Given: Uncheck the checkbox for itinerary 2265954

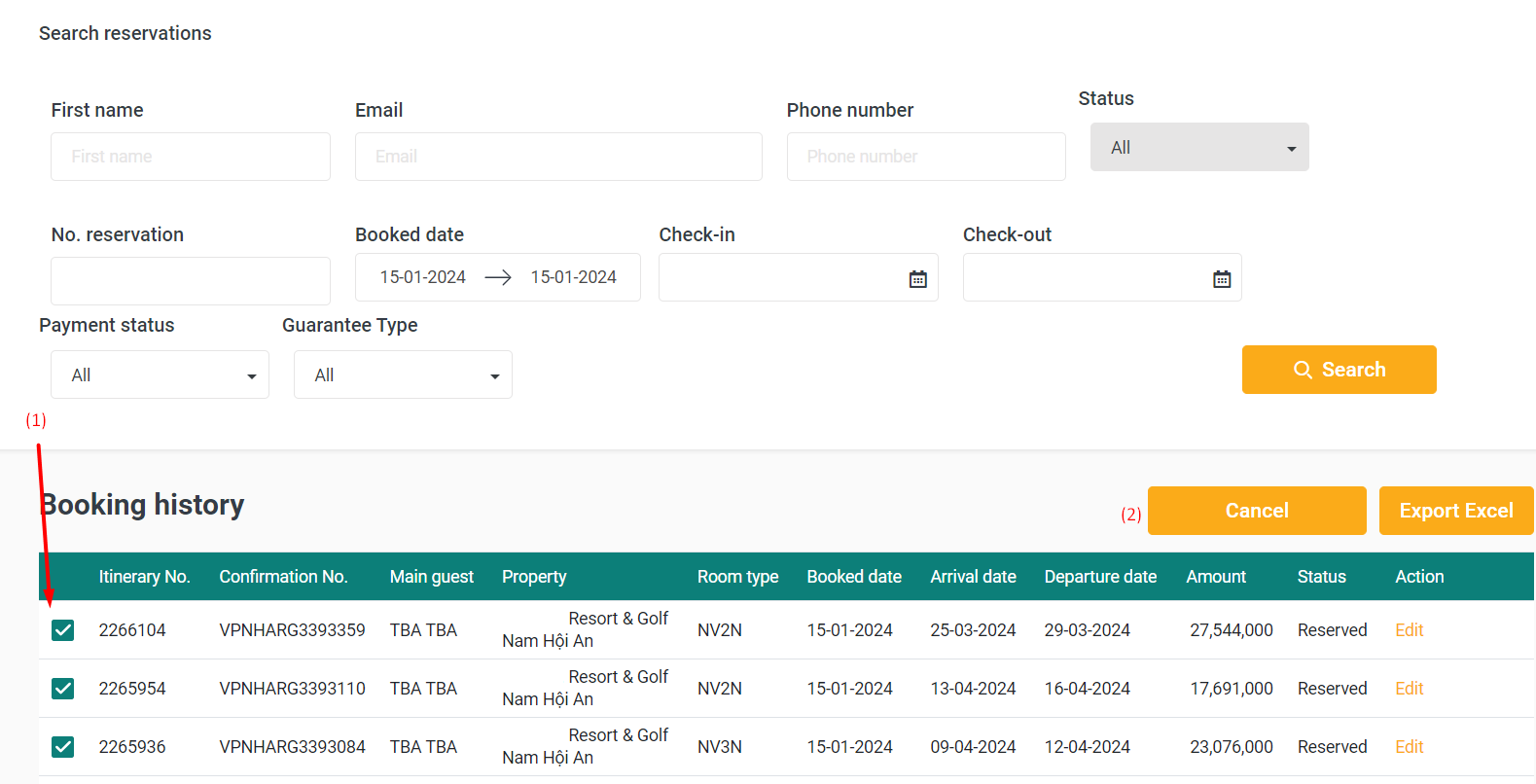Looking at the screenshot, I should click(x=63, y=689).
